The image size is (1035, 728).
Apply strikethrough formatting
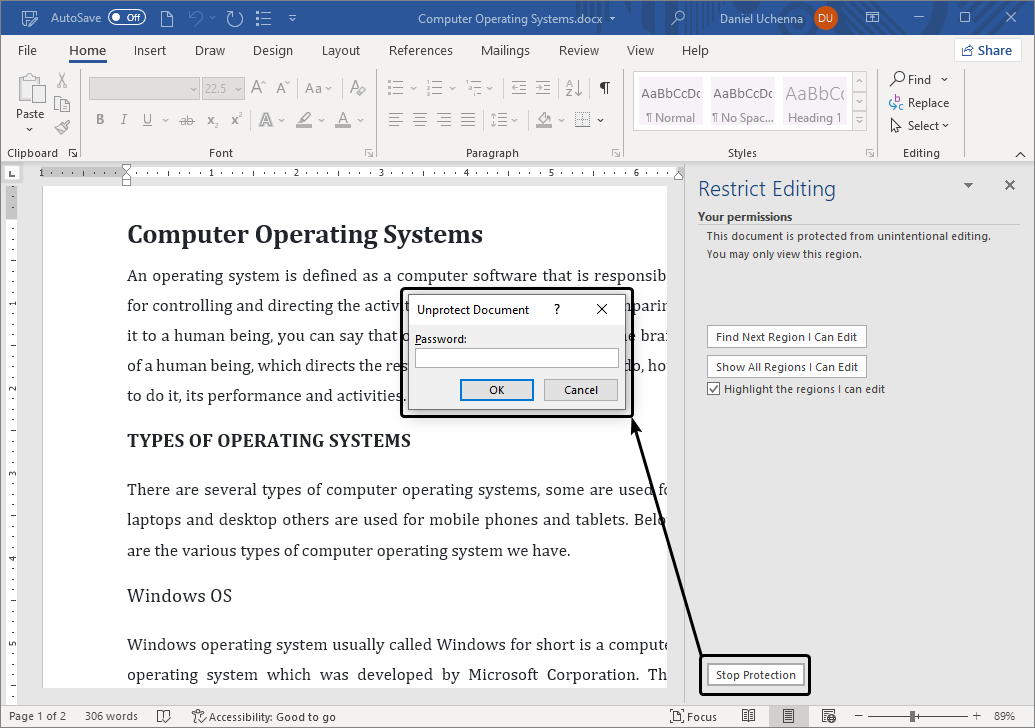click(x=185, y=119)
